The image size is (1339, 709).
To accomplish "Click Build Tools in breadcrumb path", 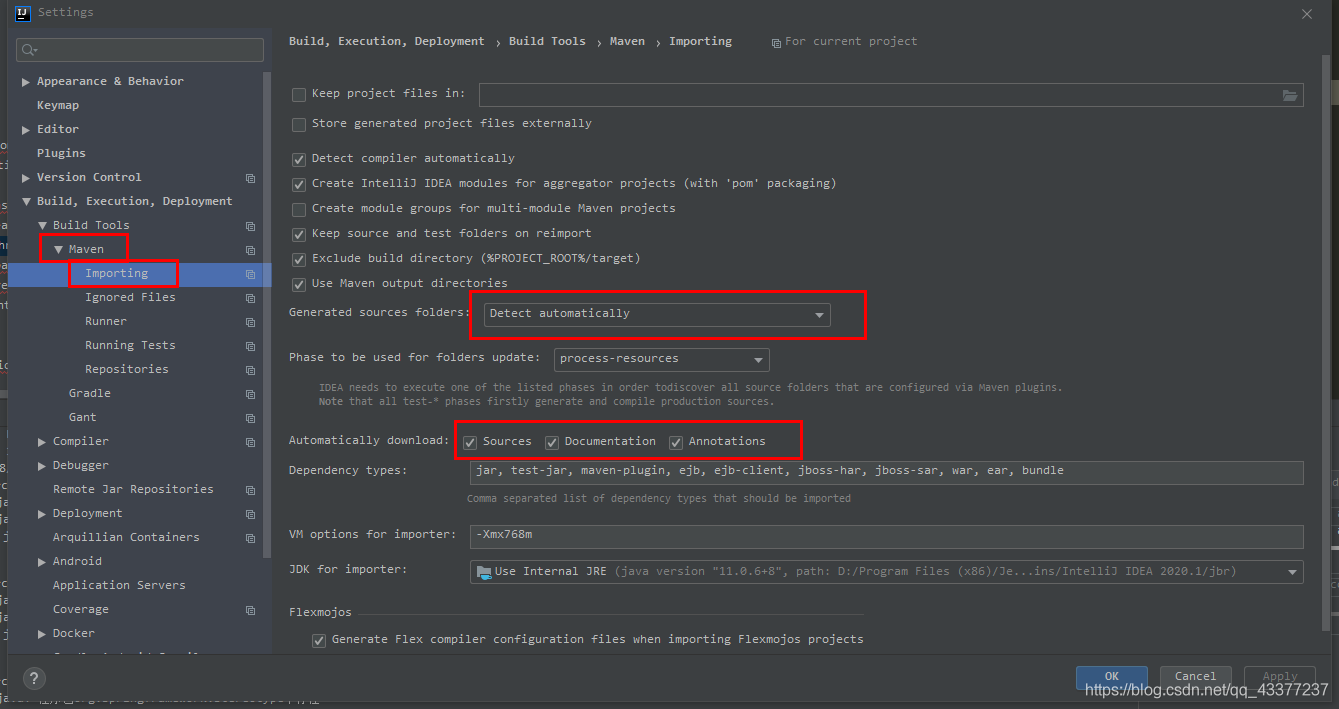I will 547,42.
